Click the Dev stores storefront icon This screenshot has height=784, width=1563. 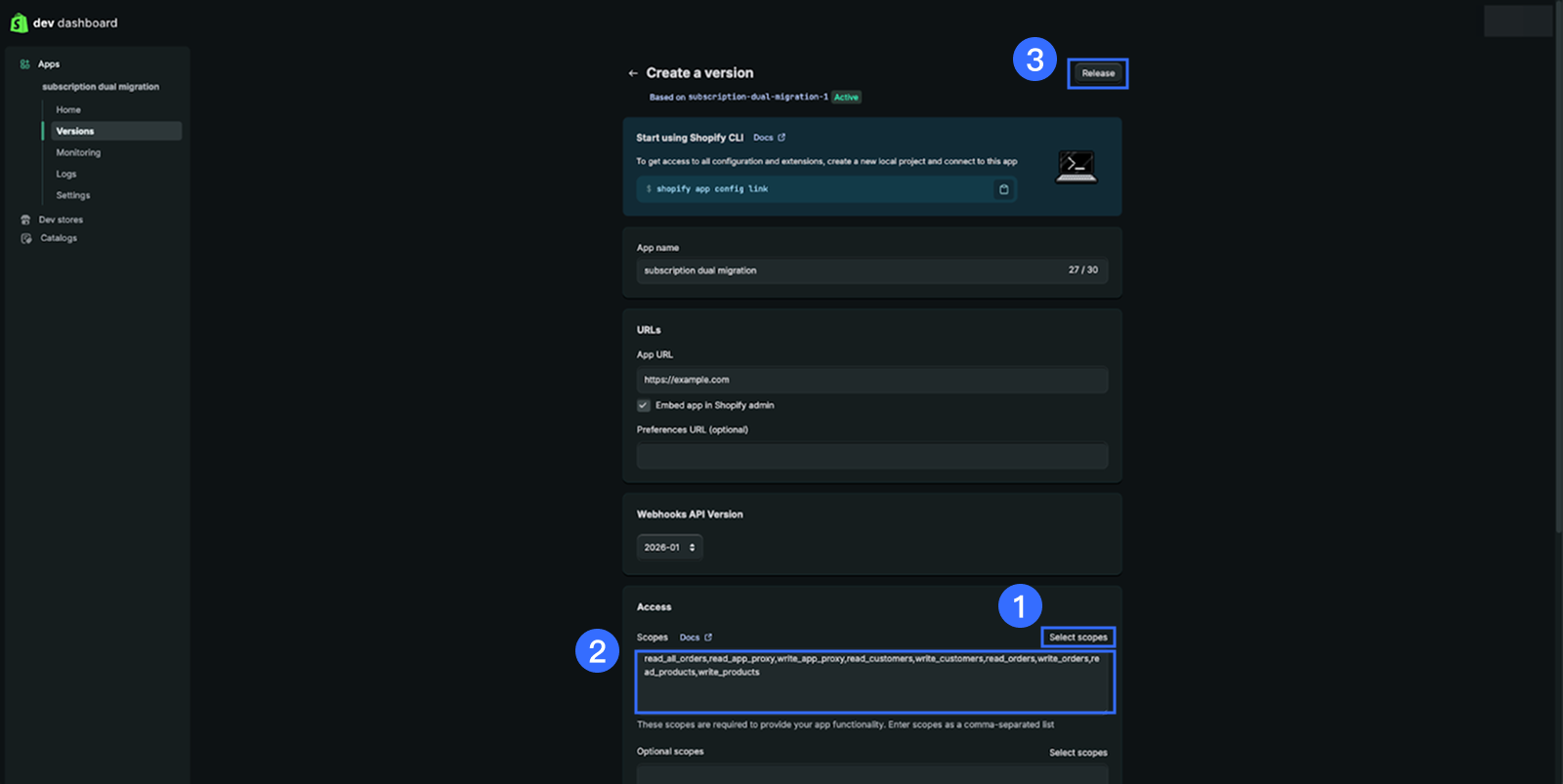coord(25,220)
